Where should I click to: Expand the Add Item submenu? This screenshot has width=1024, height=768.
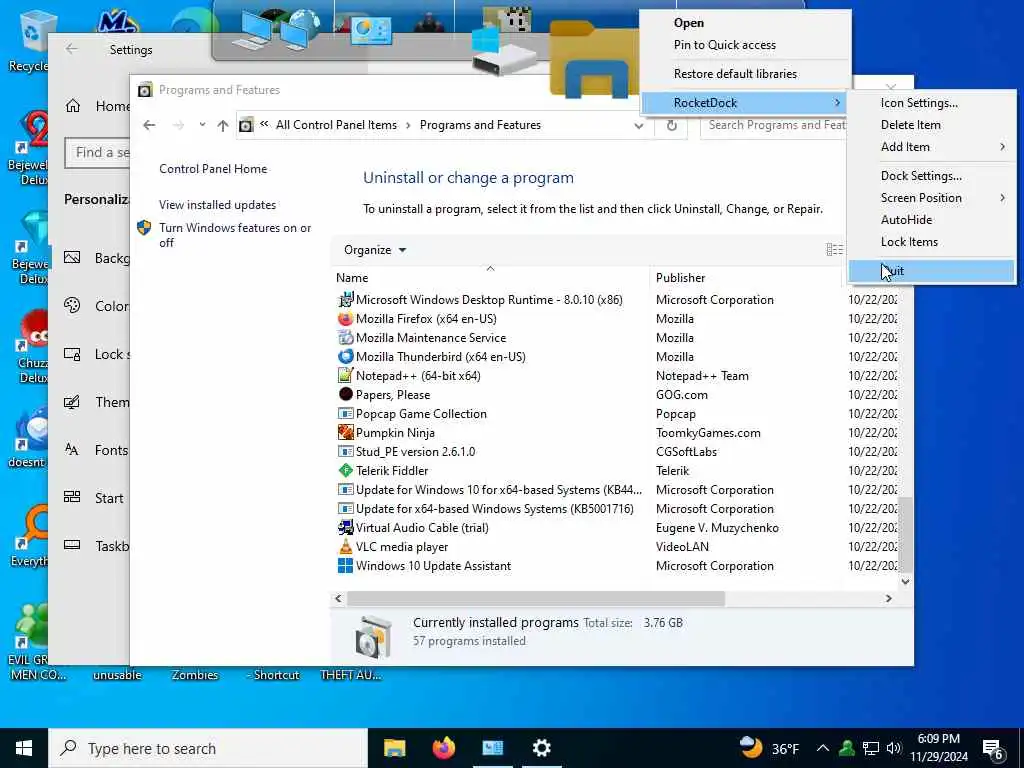tap(931, 147)
